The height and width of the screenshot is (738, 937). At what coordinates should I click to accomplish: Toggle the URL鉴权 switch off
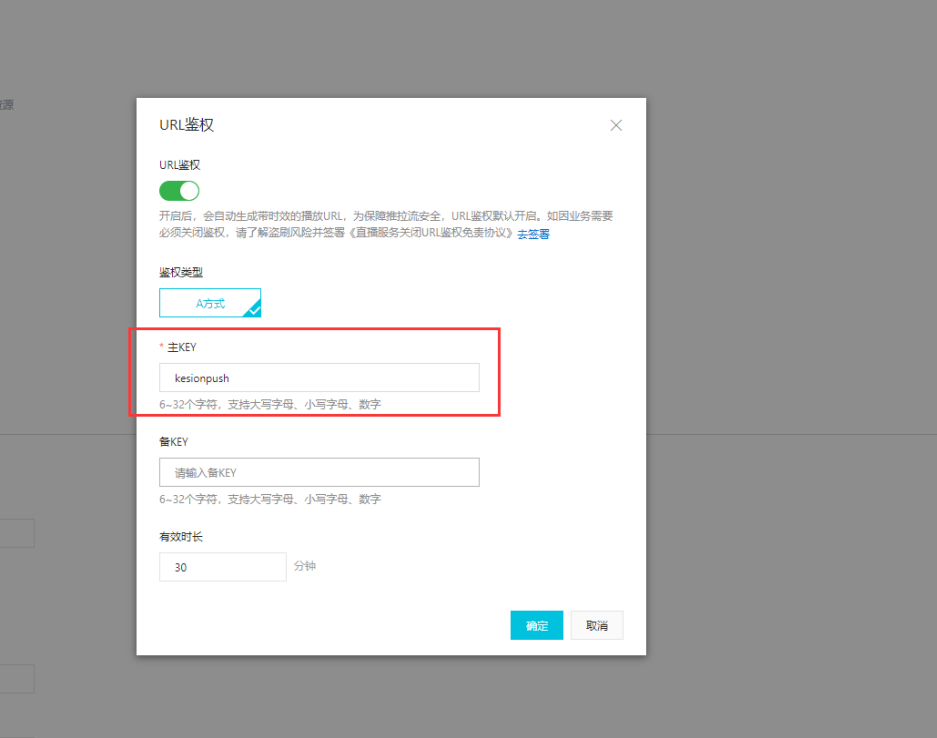click(x=179, y=191)
